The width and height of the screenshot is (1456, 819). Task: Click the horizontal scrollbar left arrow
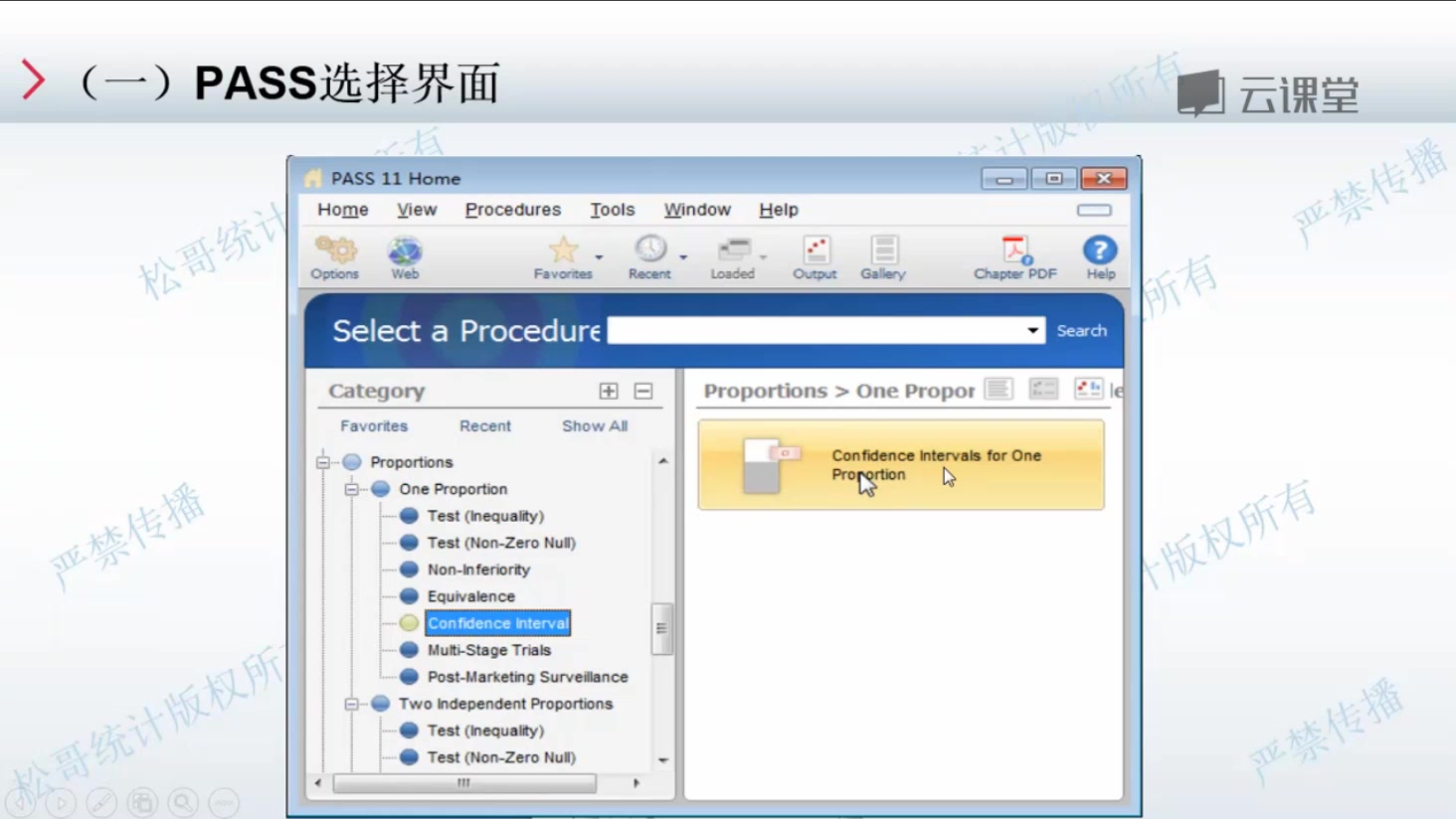point(318,783)
